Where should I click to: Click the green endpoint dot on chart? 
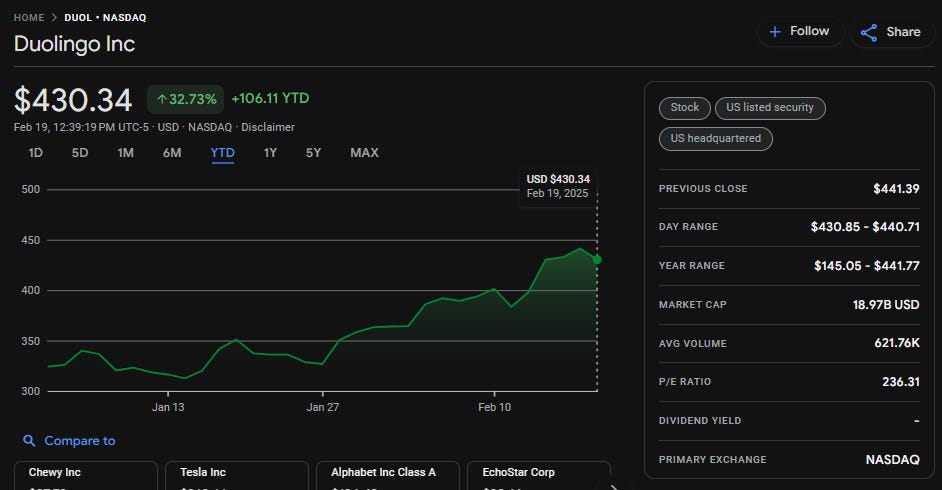(x=597, y=260)
